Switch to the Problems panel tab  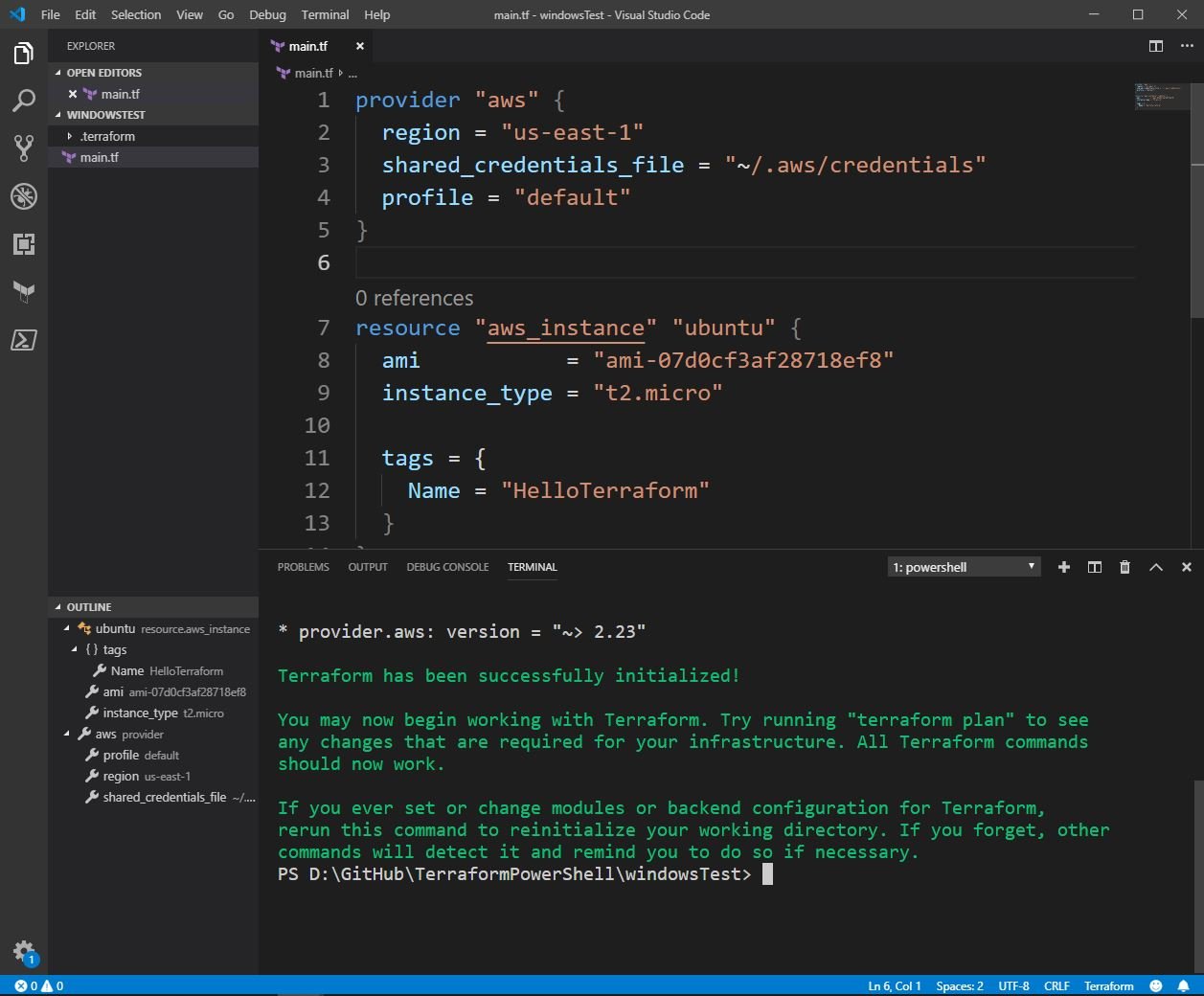tap(304, 567)
